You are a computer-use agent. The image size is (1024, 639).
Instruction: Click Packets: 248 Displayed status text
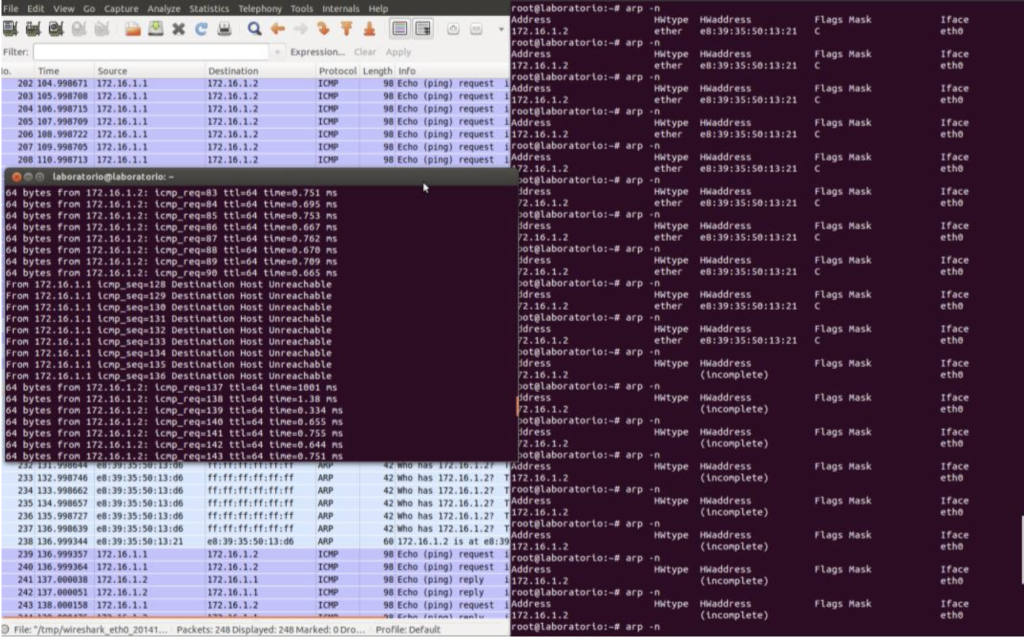pos(269,630)
